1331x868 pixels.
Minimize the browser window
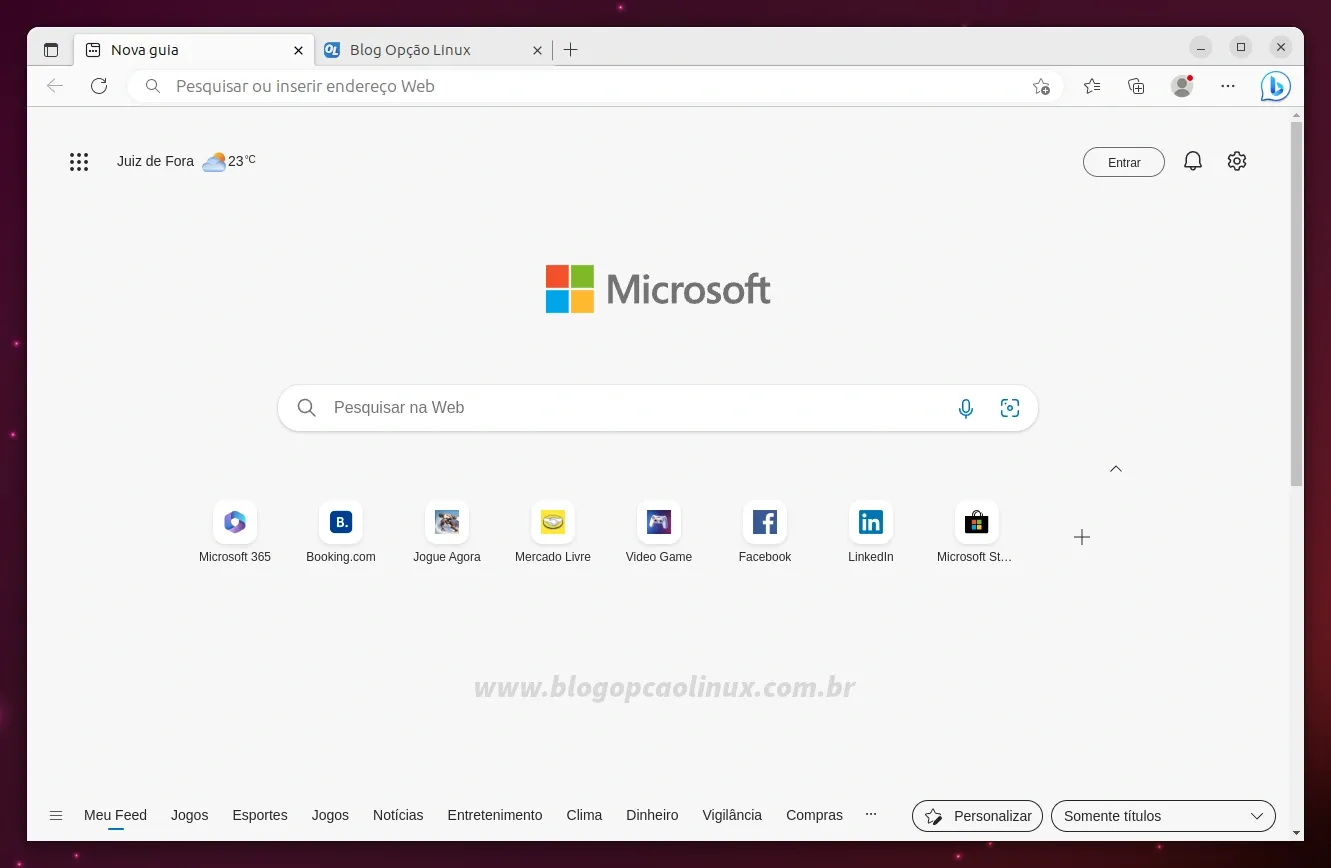point(1201,47)
